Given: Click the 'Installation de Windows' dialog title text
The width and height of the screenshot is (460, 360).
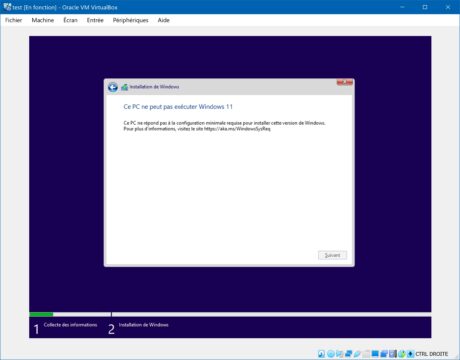Looking at the screenshot, I should click(154, 87).
